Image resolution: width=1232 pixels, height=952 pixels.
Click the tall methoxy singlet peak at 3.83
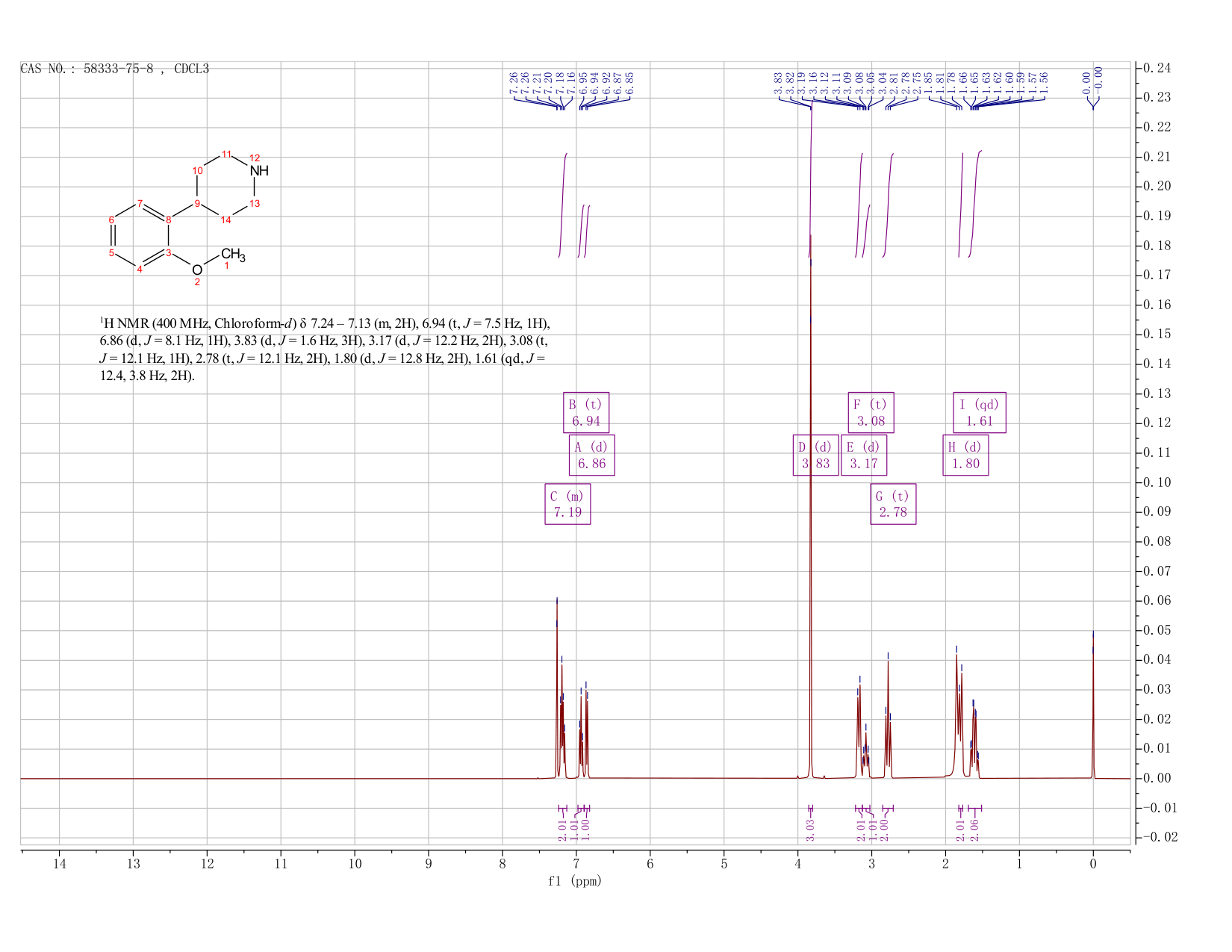tap(811, 448)
